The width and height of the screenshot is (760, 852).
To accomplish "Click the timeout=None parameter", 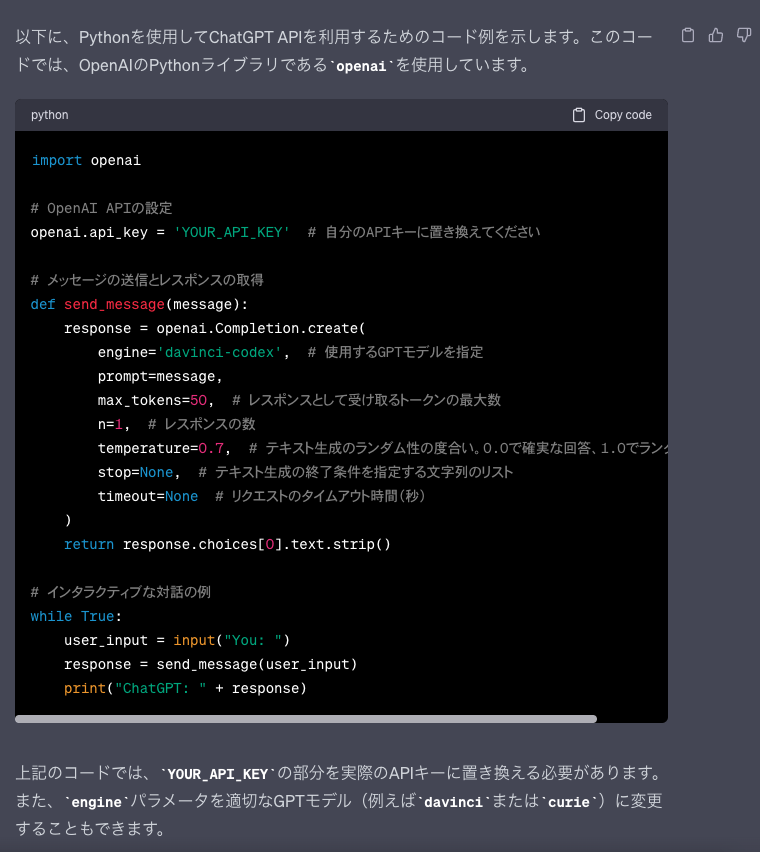I will [147, 496].
